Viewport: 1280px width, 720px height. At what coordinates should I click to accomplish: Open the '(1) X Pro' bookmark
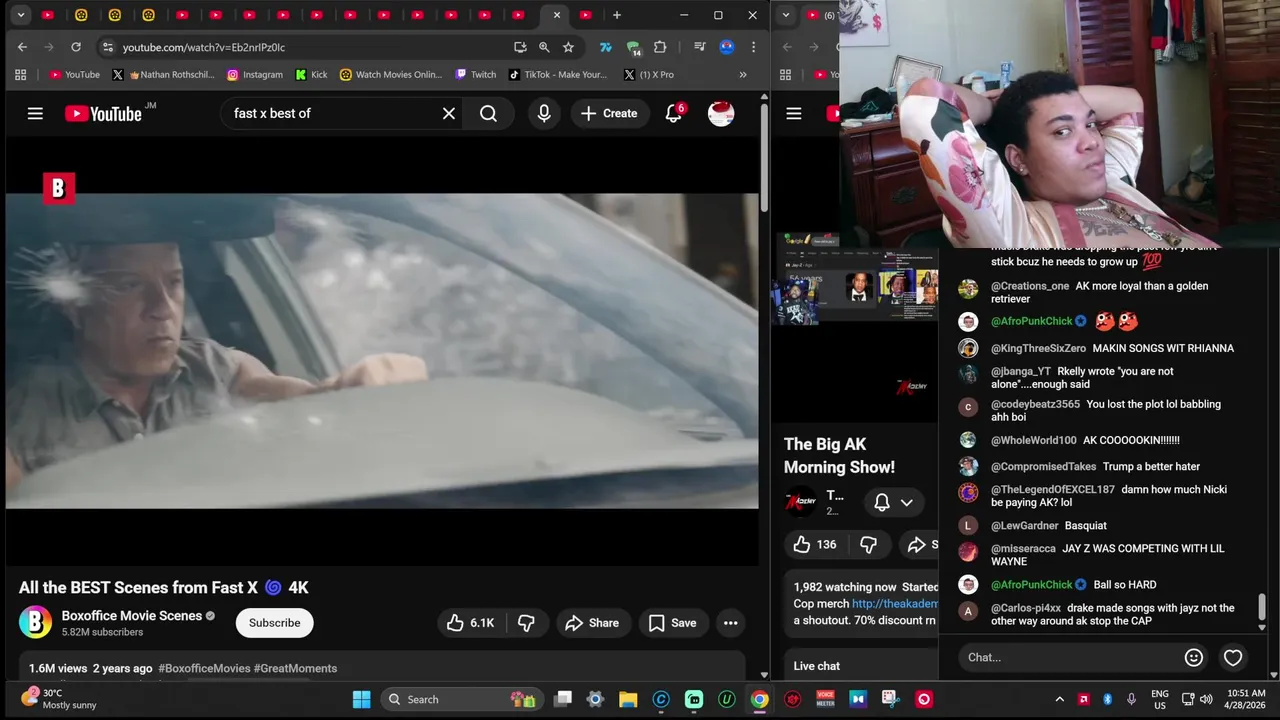click(x=649, y=74)
